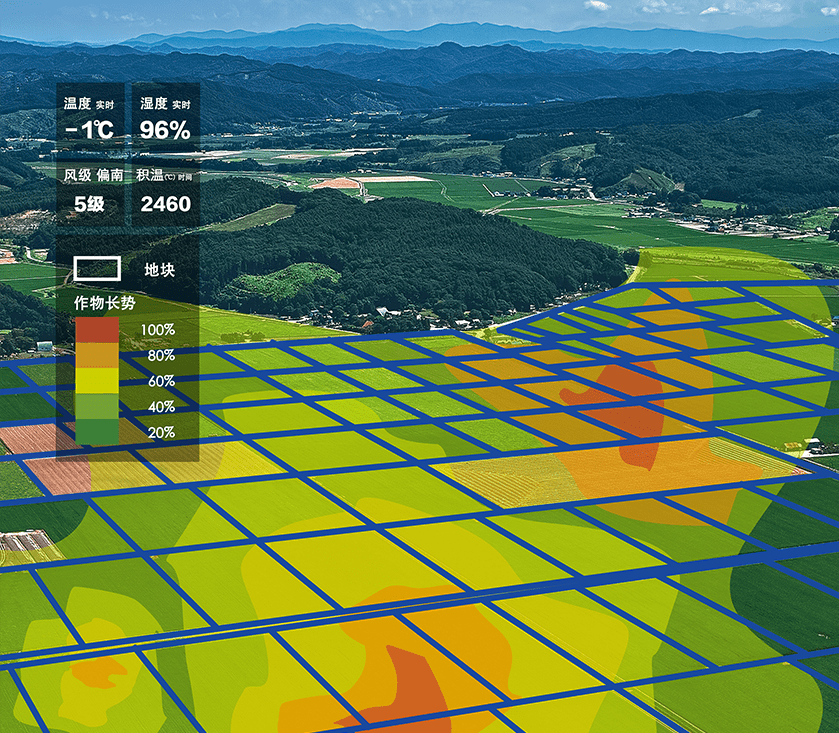Screen dimensions: 839x733
Task: Click the 20% legend percentage label
Action: point(158,433)
